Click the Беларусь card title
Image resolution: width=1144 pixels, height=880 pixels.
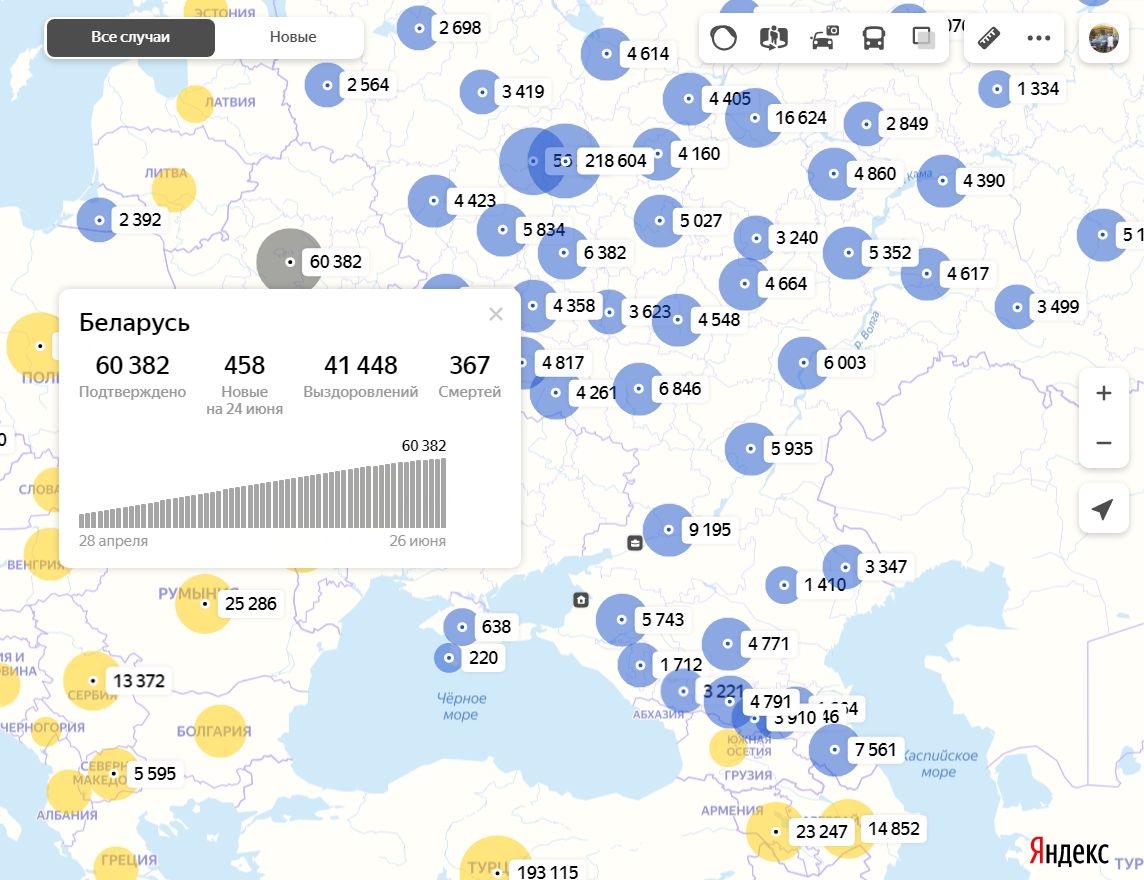click(134, 322)
